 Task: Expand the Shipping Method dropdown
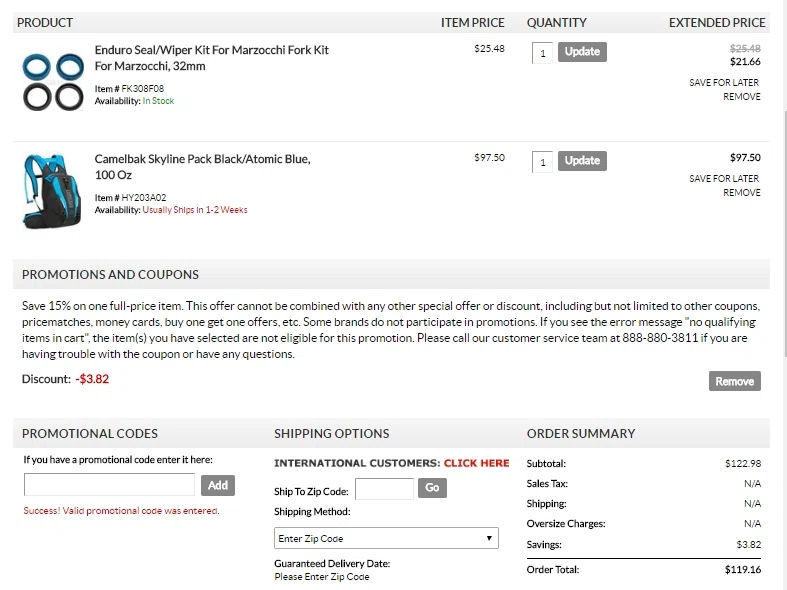pyautogui.click(x=386, y=538)
